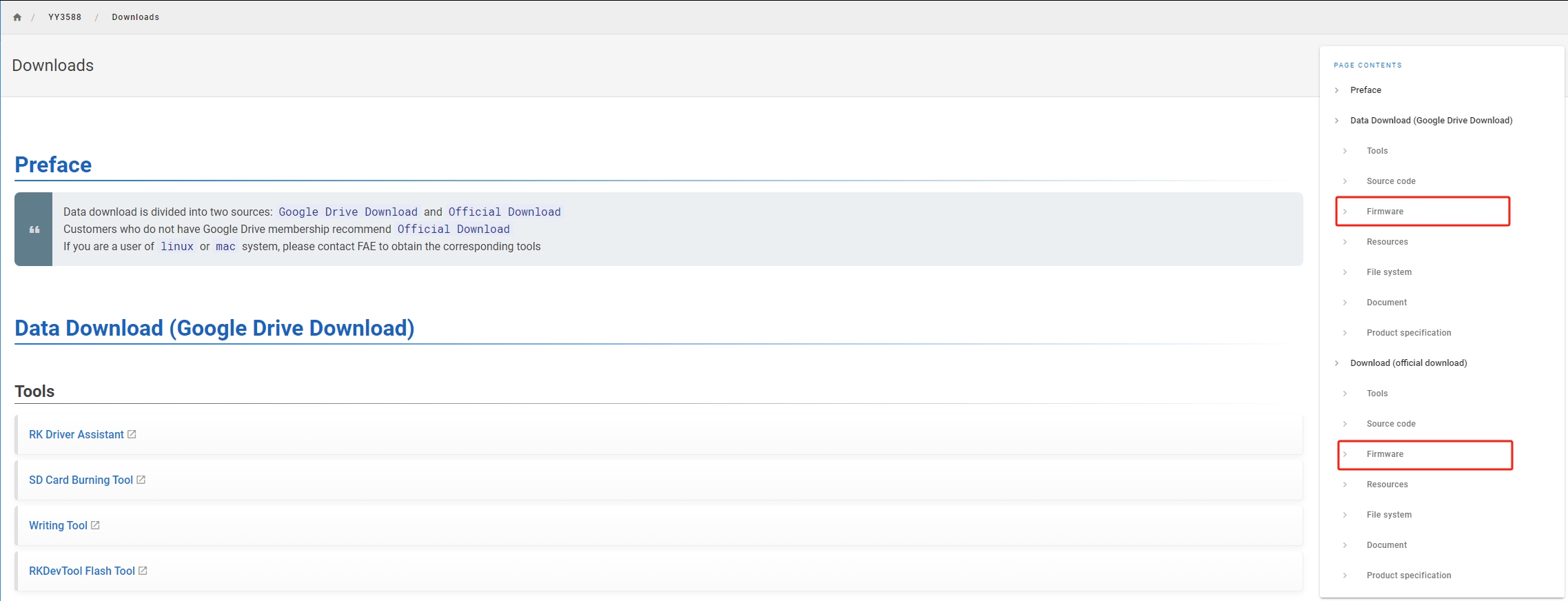Click the black Tools section heading

point(34,391)
